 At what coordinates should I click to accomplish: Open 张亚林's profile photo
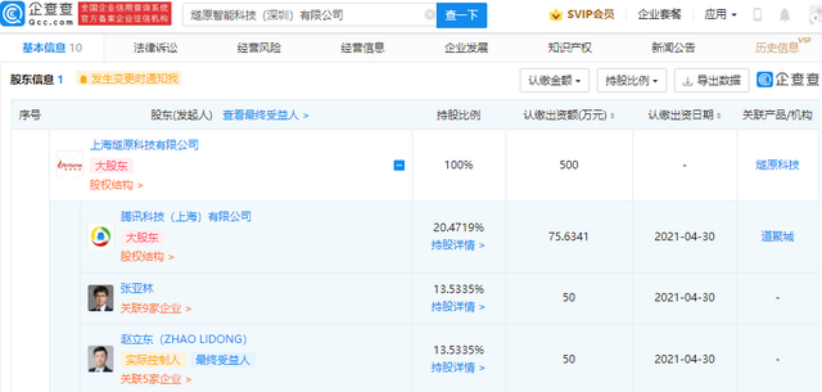pyautogui.click(x=100, y=298)
